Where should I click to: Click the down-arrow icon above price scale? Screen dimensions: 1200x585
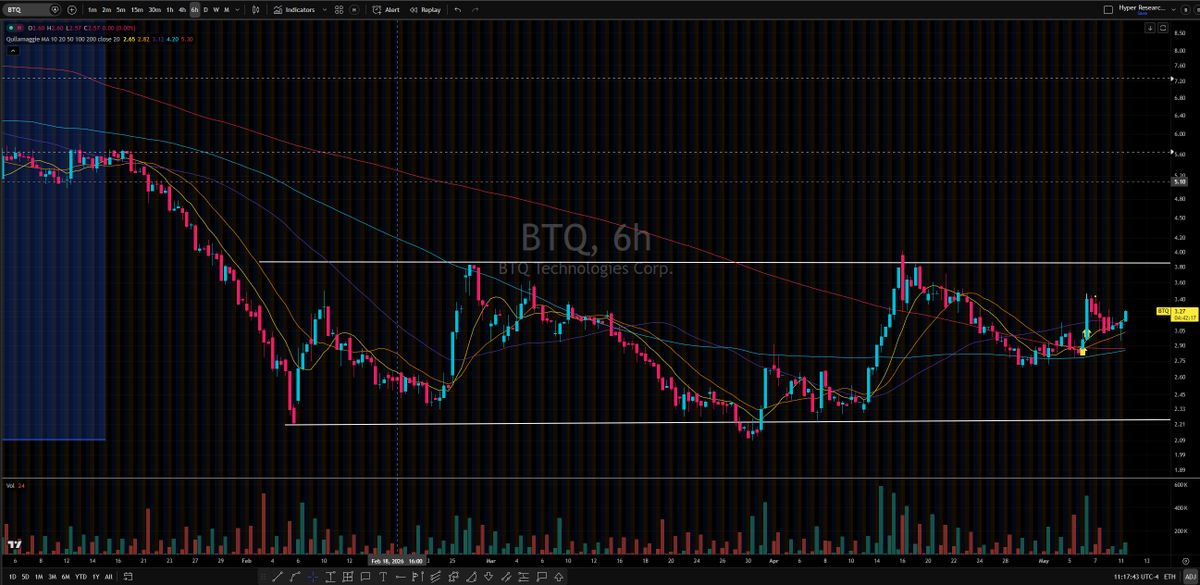point(1150,28)
